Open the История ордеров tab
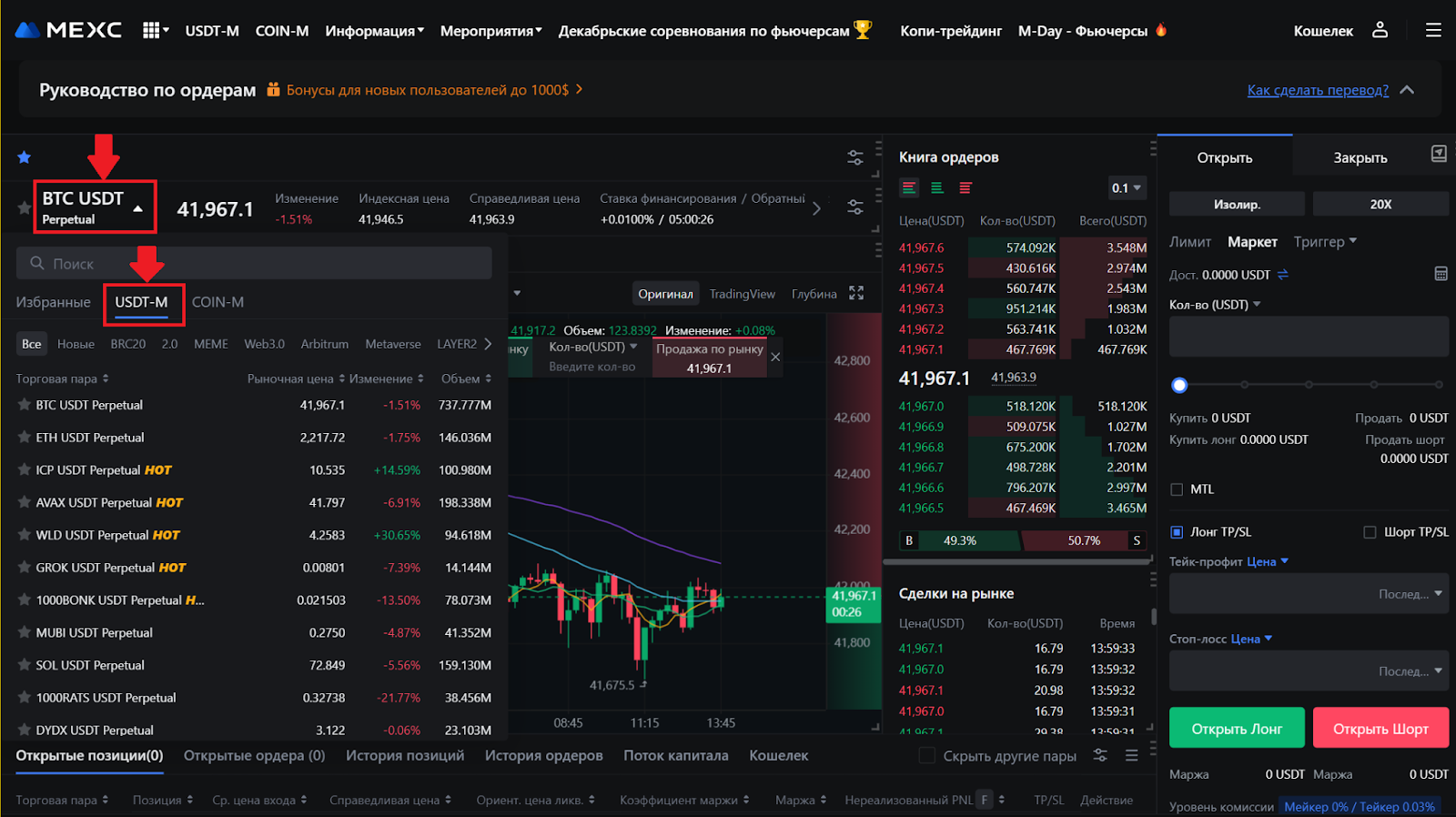This screenshot has width=1456, height=817. (543, 756)
